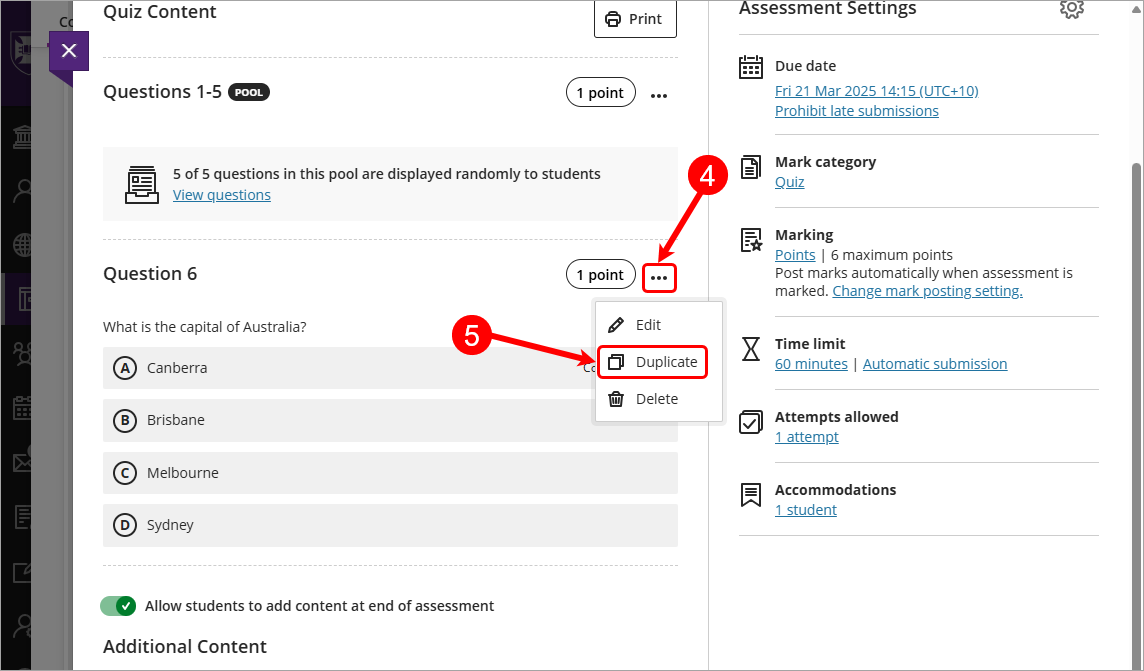Click the 1 attempt link
The image size is (1144, 671).
click(x=806, y=437)
